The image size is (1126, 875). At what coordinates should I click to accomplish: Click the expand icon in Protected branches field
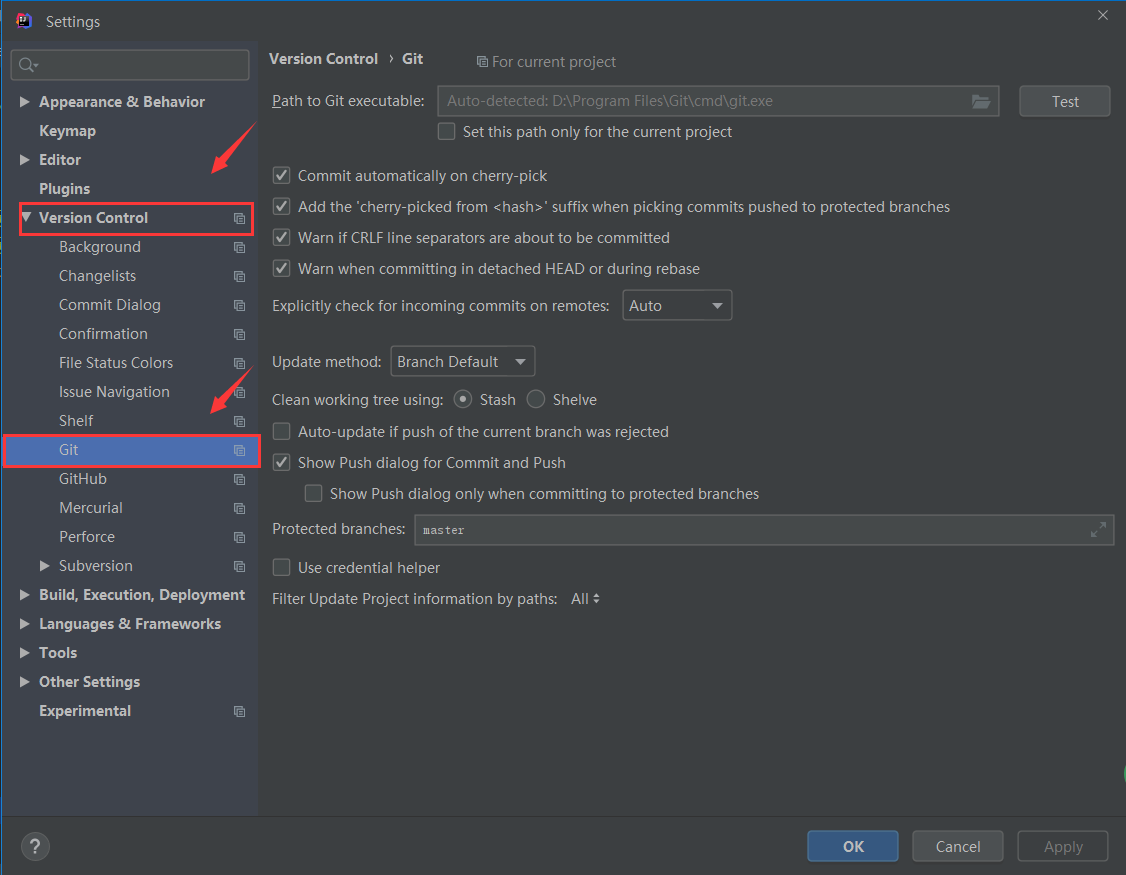tap(1098, 530)
